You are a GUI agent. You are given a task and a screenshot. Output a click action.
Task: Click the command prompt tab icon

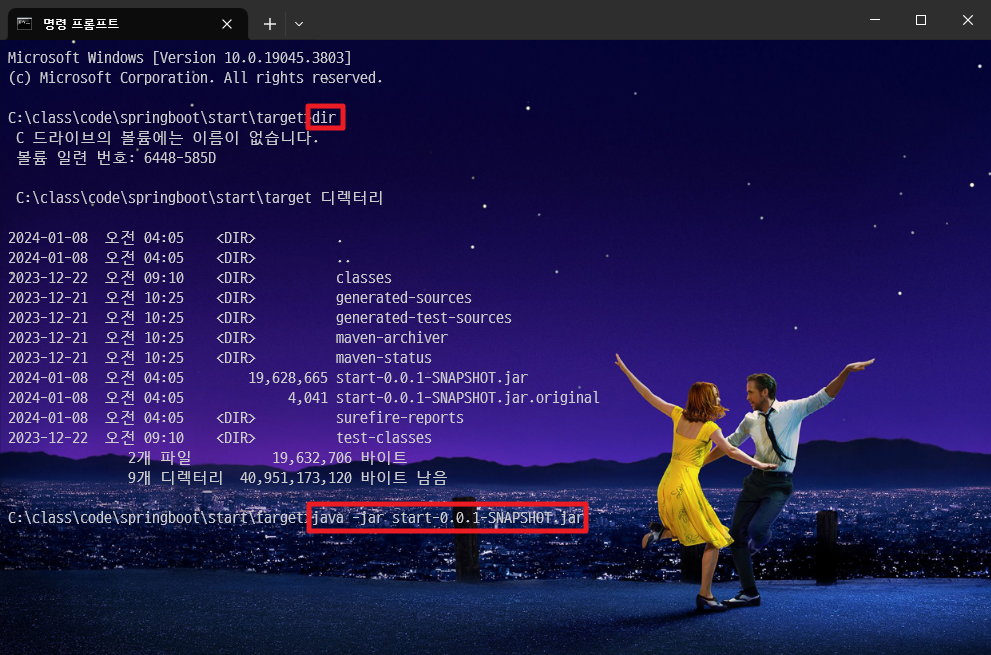[x=24, y=24]
